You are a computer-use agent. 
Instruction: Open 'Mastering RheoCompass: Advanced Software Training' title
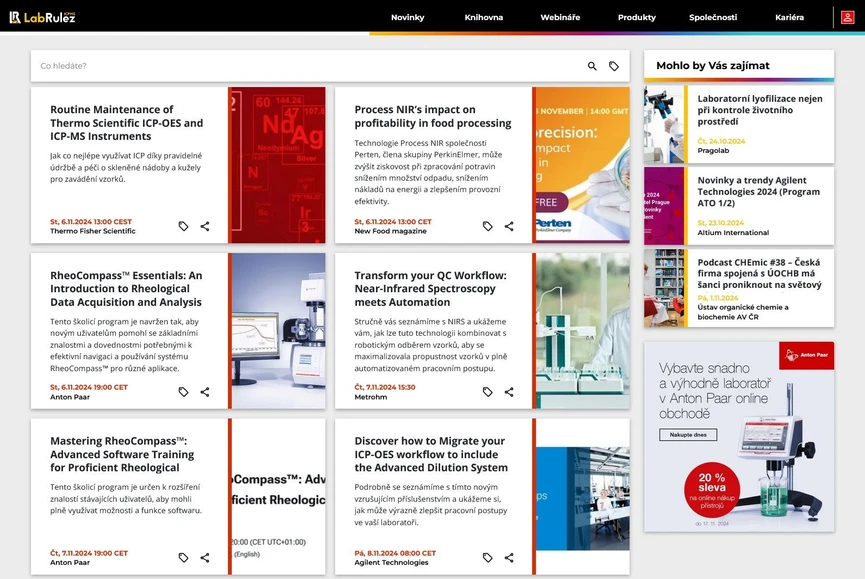122,454
